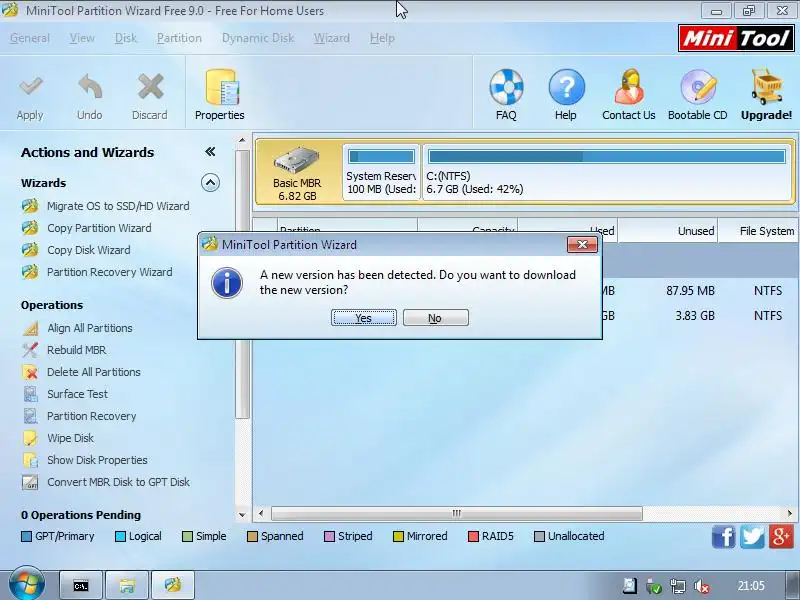Image resolution: width=800 pixels, height=600 pixels.
Task: Click horizontal scrollbar left arrow
Action: [261, 513]
